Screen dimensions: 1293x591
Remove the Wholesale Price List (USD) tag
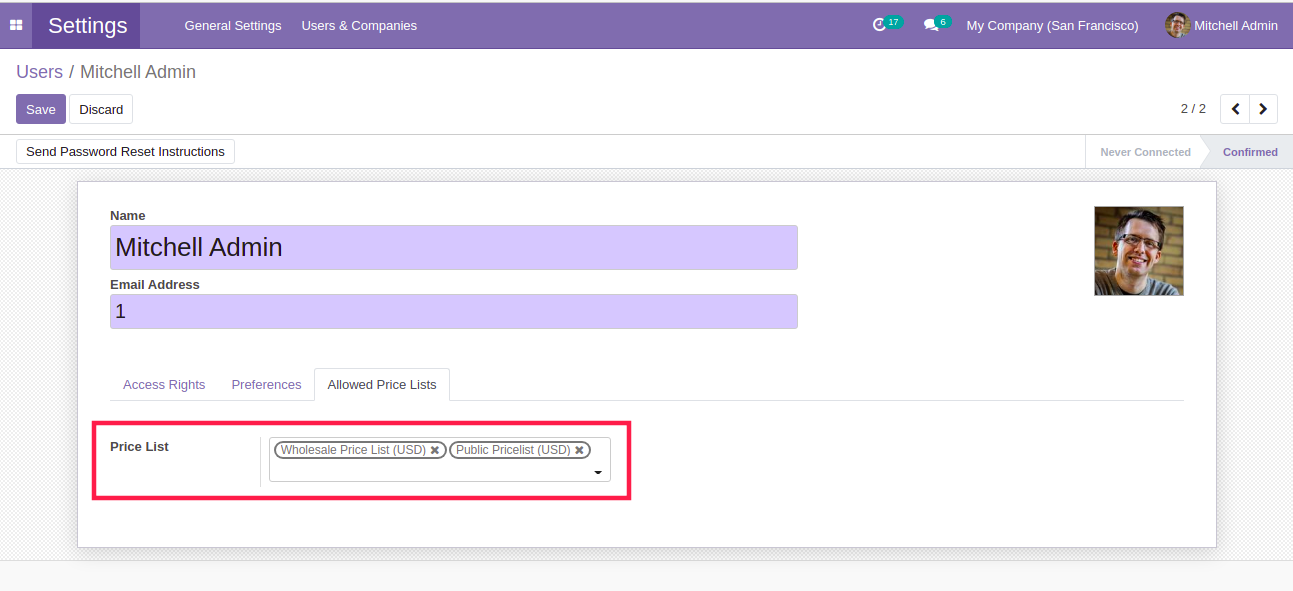point(435,450)
